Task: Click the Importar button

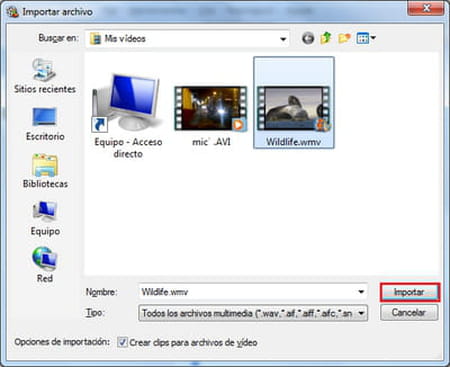Action: [x=409, y=292]
